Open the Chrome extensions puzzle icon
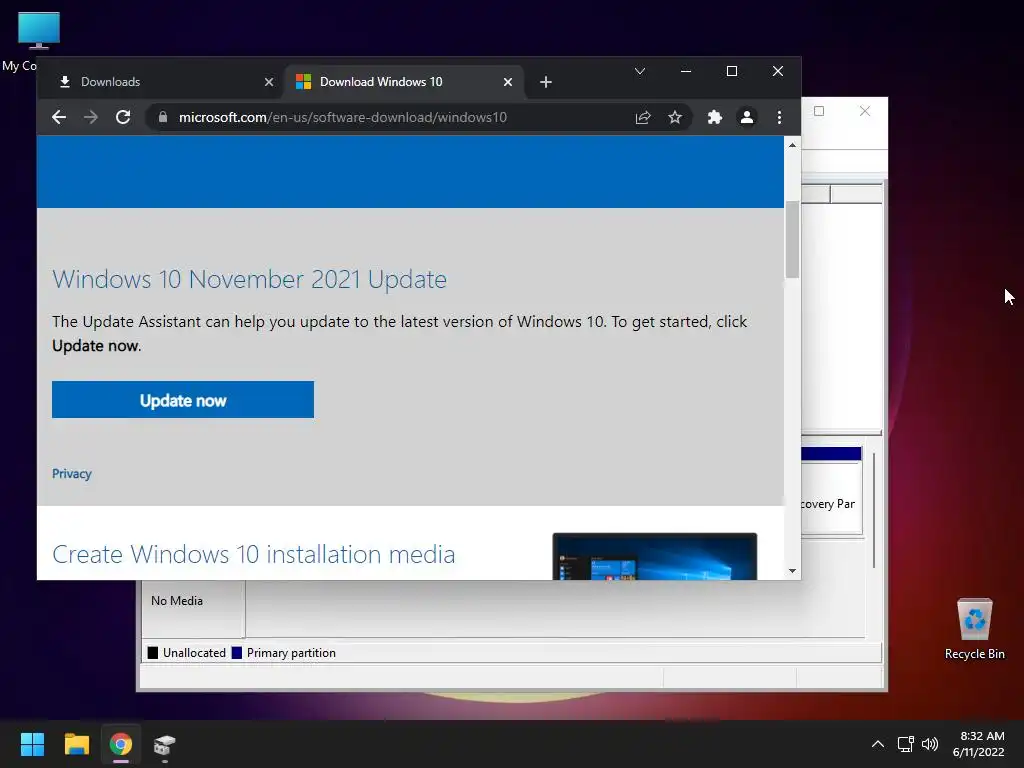The width and height of the screenshot is (1024, 768). tap(714, 117)
